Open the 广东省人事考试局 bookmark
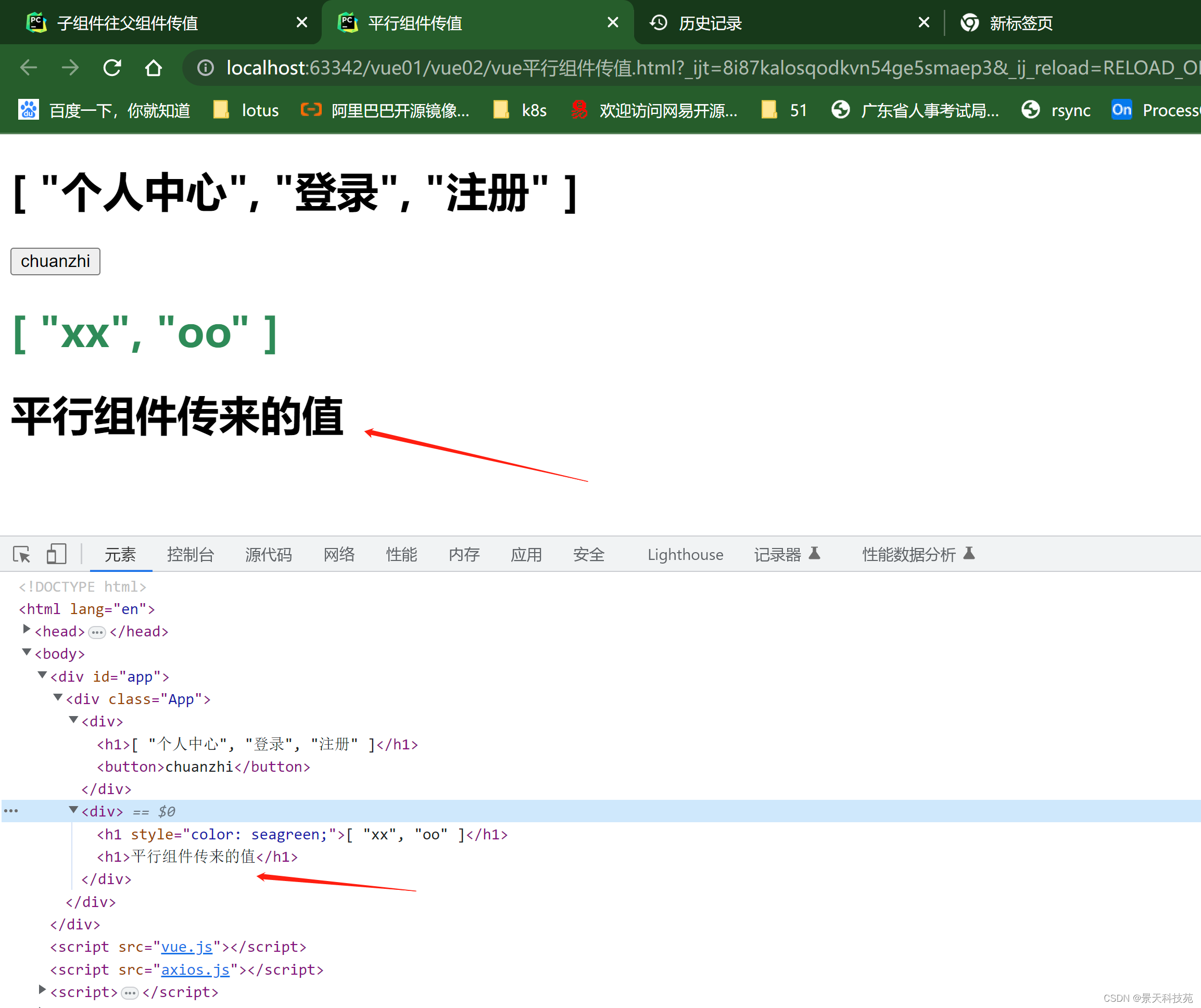1201x1008 pixels. (915, 110)
